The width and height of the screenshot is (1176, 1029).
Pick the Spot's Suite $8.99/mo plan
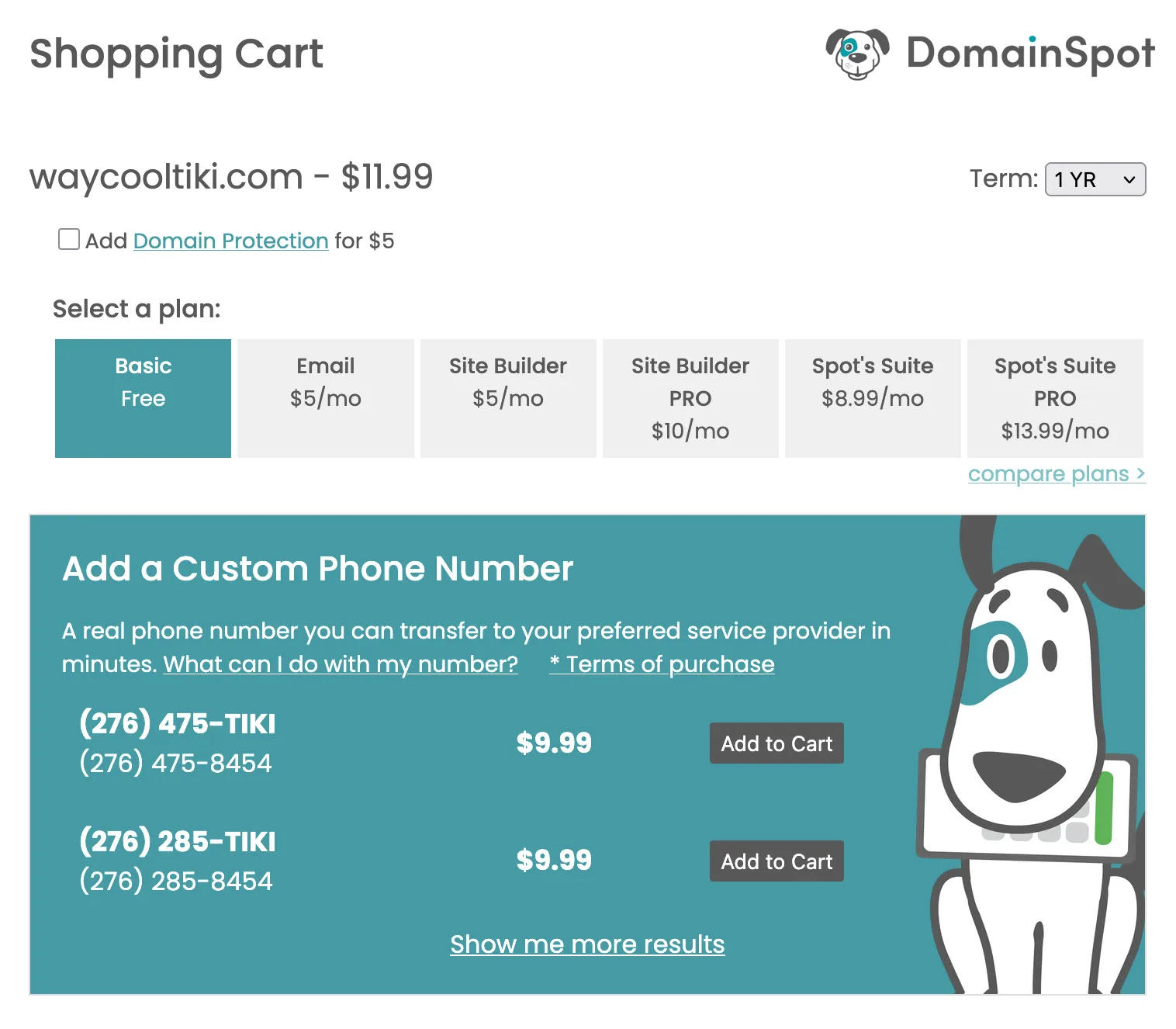[873, 398]
